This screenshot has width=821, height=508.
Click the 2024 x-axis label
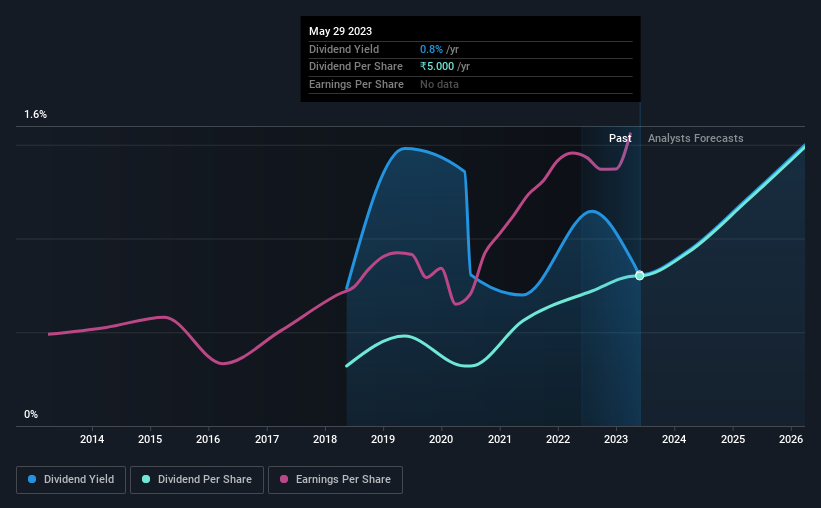tap(674, 439)
